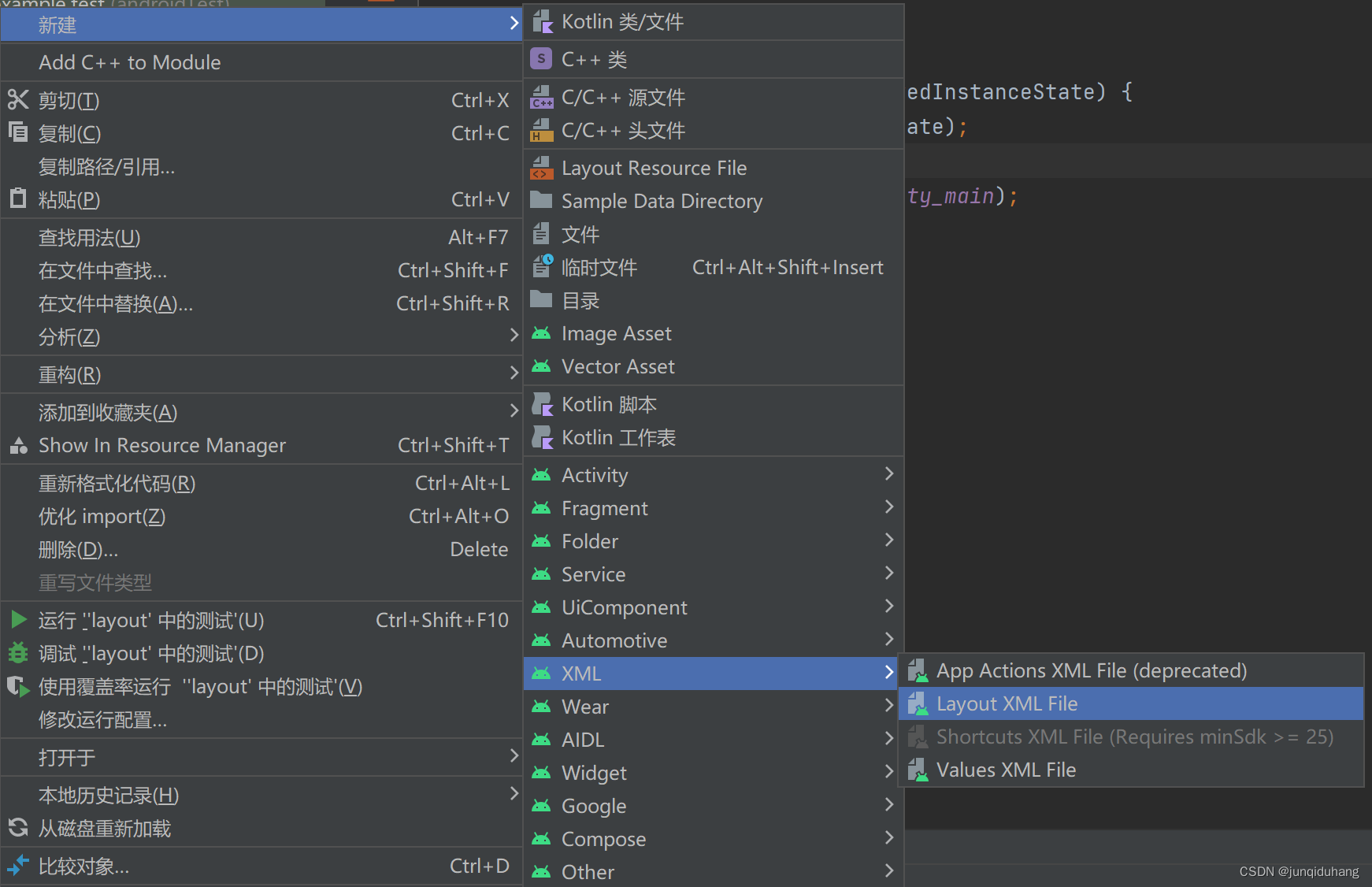Open the AIDL submenu entry

click(713, 740)
